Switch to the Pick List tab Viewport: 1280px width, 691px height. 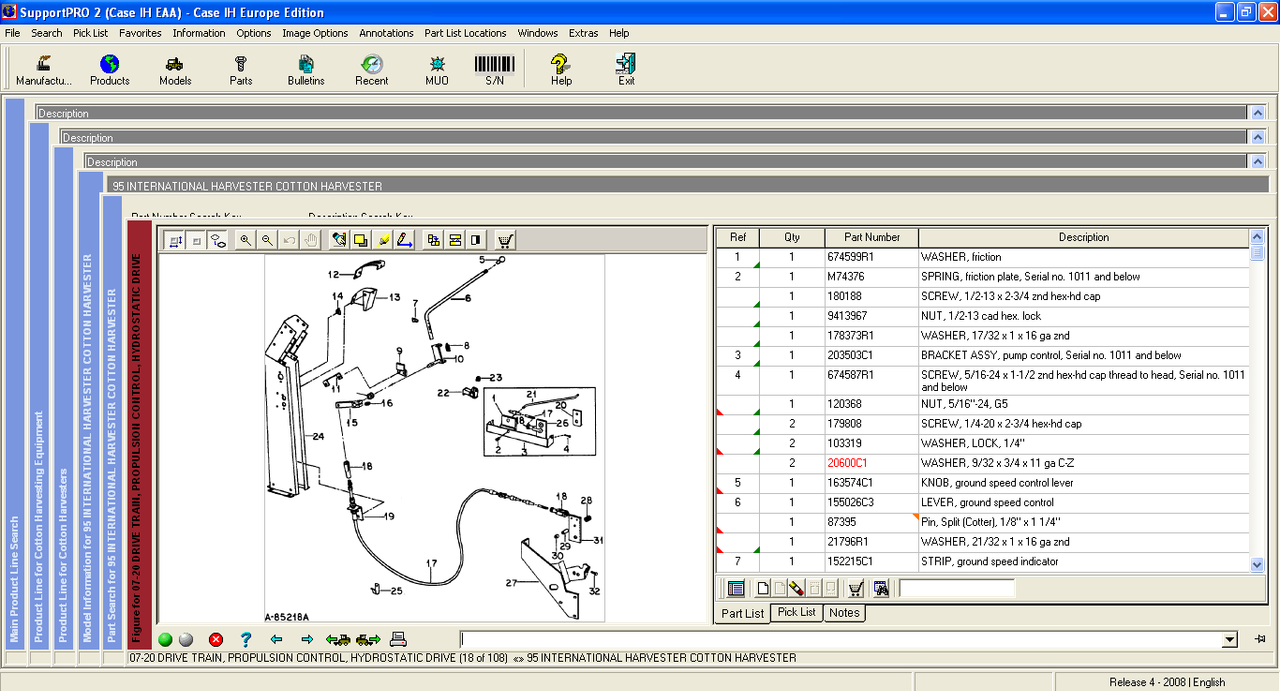[x=797, y=612]
